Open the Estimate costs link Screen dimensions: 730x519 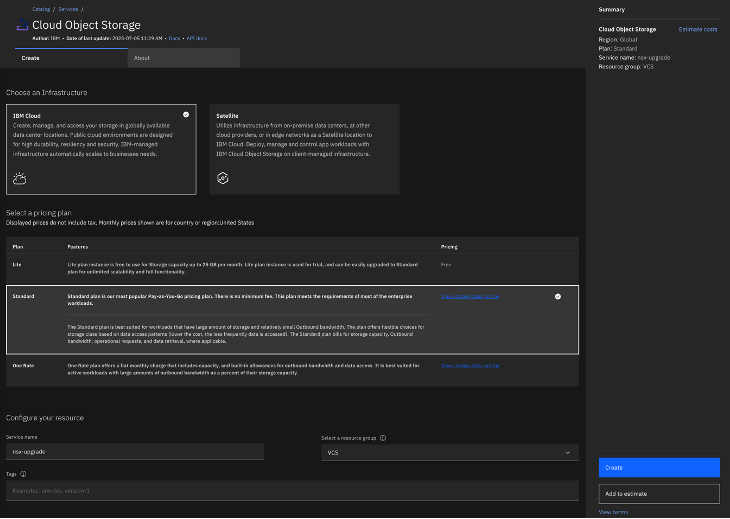(698, 29)
